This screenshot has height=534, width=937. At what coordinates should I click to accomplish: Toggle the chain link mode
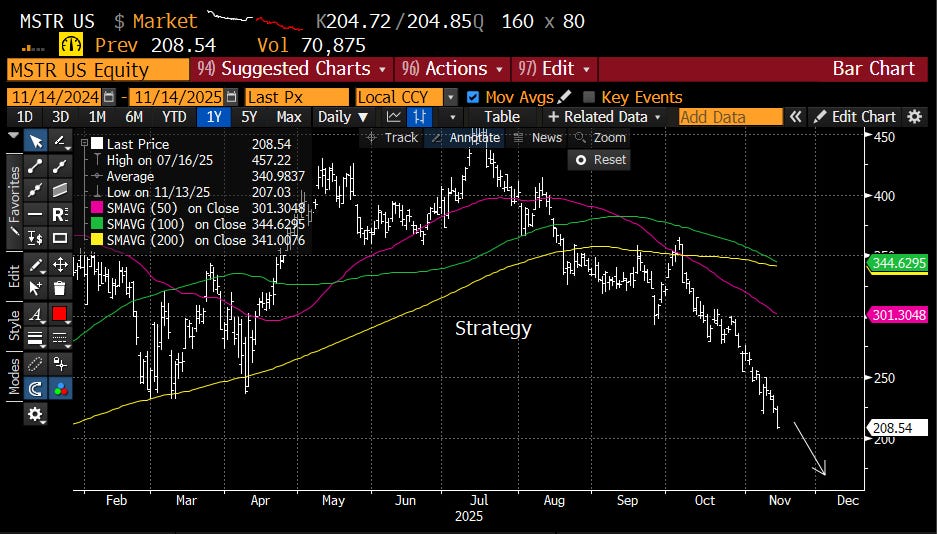[36, 364]
